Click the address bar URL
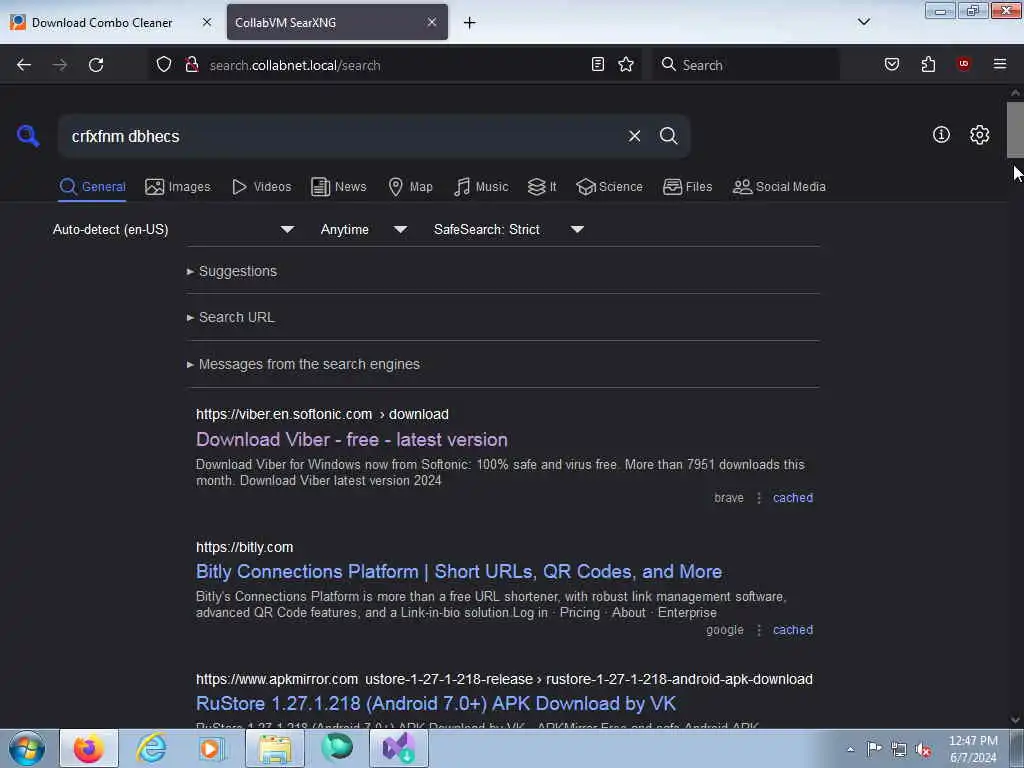The height and width of the screenshot is (768, 1024). (295, 65)
